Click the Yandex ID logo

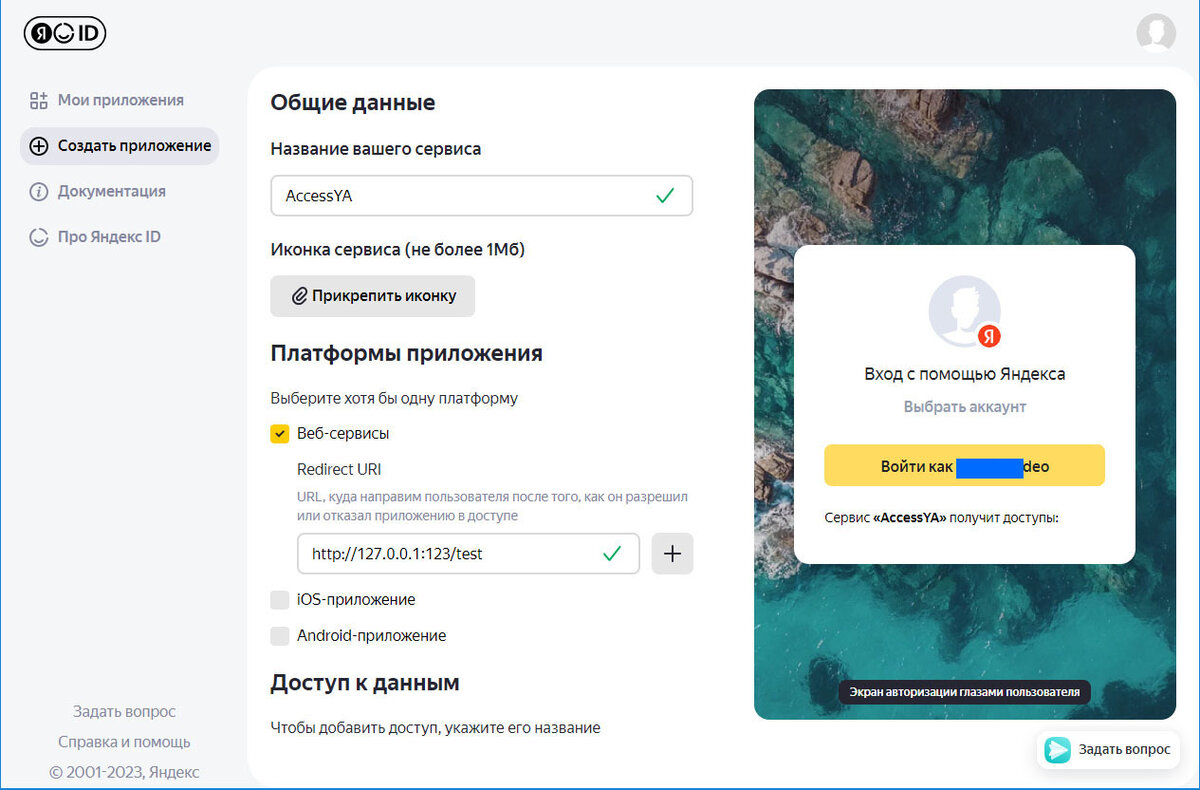[x=65, y=33]
